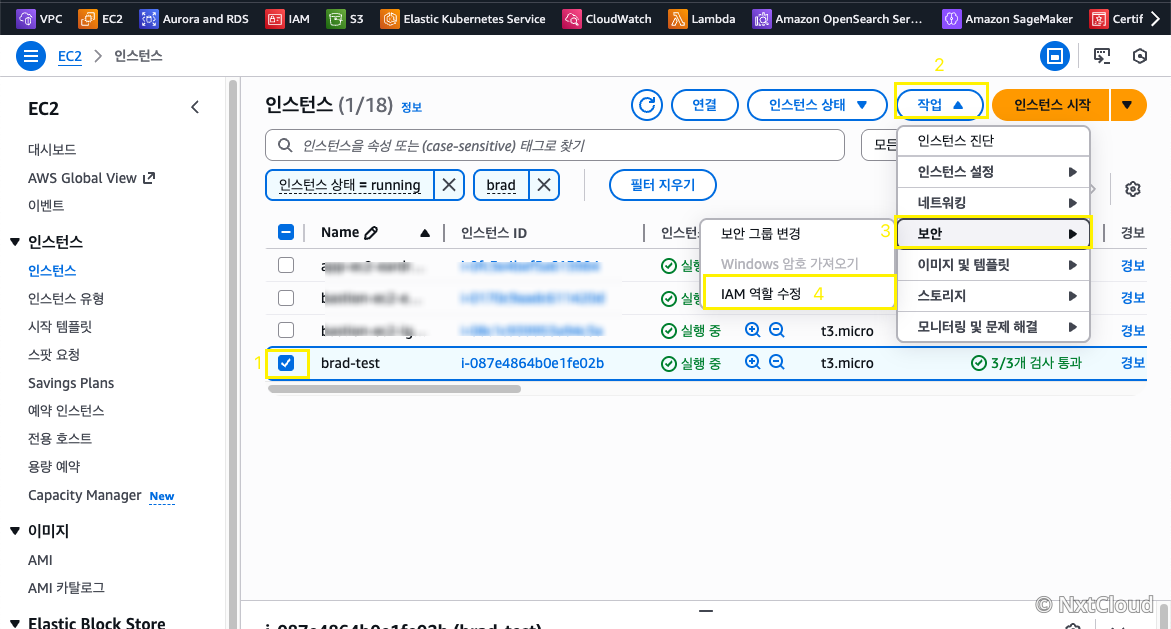Screen dimensions: 1171x629
Task: Open the CloudWatch shortcut icon
Action: pos(571,19)
